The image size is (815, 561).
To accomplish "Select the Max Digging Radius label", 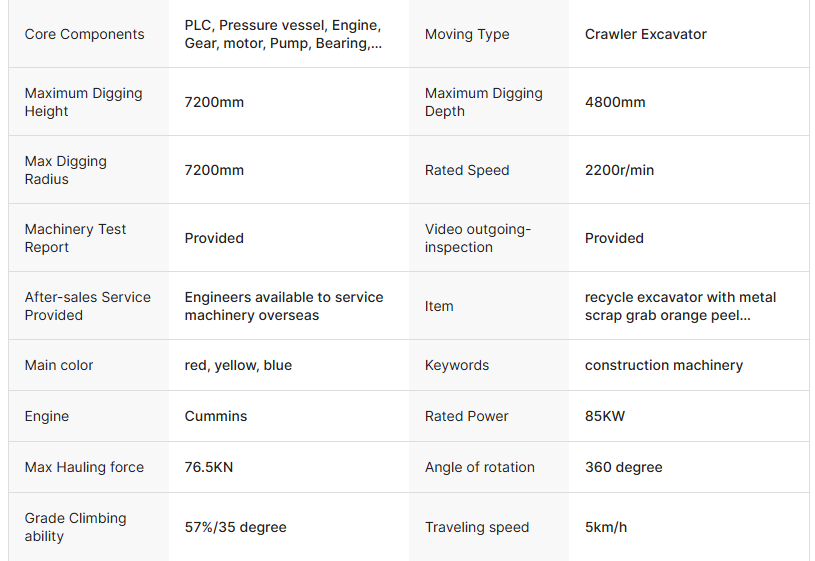I will [65, 170].
